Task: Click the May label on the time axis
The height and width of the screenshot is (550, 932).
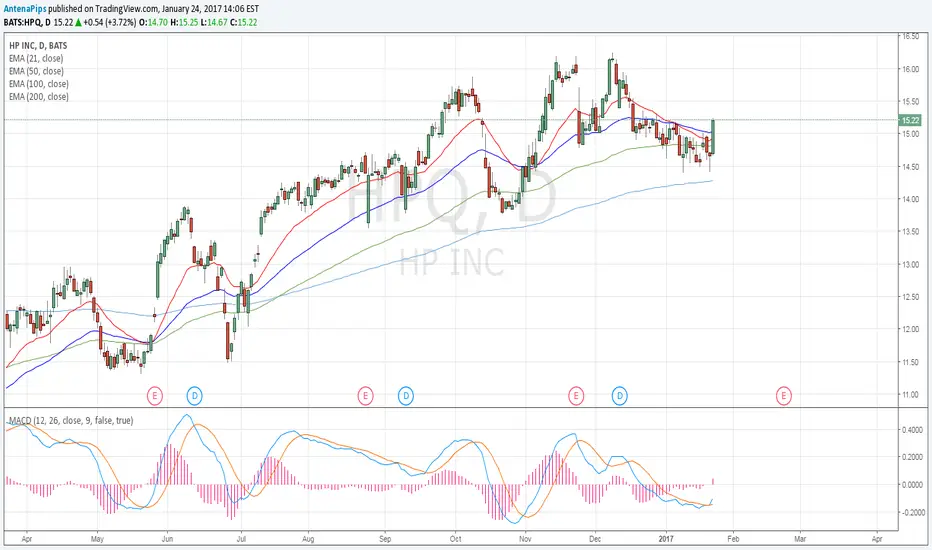Action: click(97, 539)
